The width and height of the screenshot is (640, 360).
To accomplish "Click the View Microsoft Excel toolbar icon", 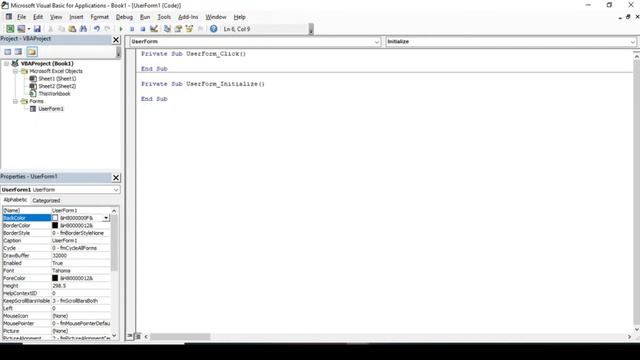I will 10,29.
